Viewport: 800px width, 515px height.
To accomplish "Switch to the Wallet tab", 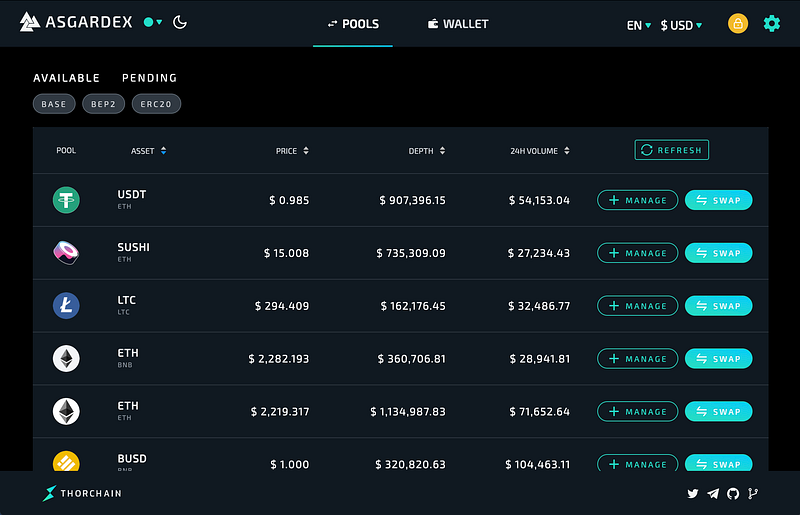I will click(x=458, y=24).
